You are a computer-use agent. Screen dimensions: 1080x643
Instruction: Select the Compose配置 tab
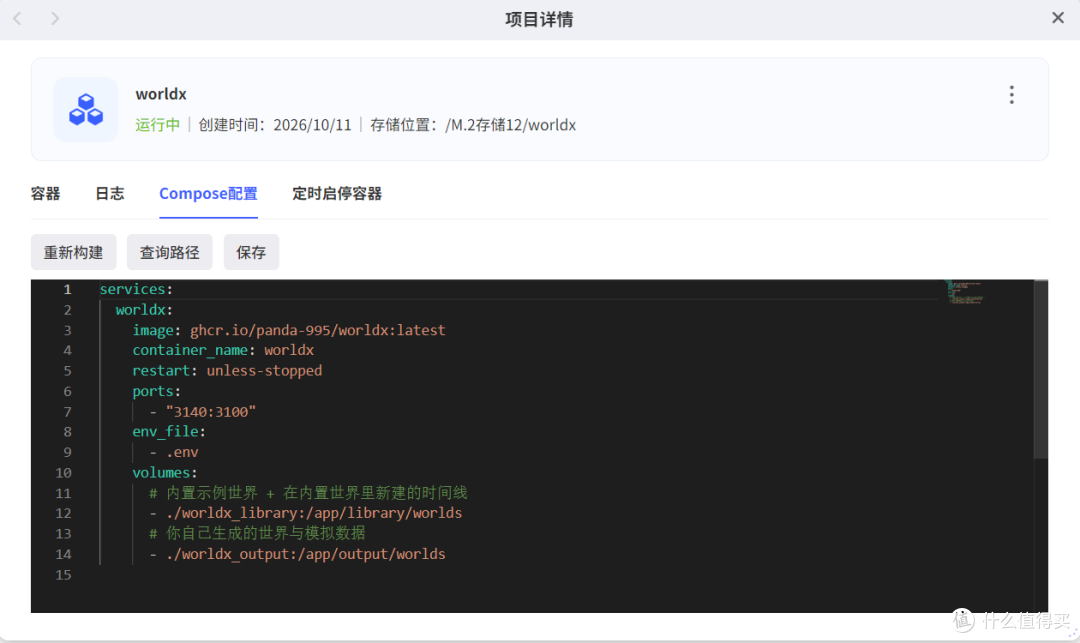[208, 193]
